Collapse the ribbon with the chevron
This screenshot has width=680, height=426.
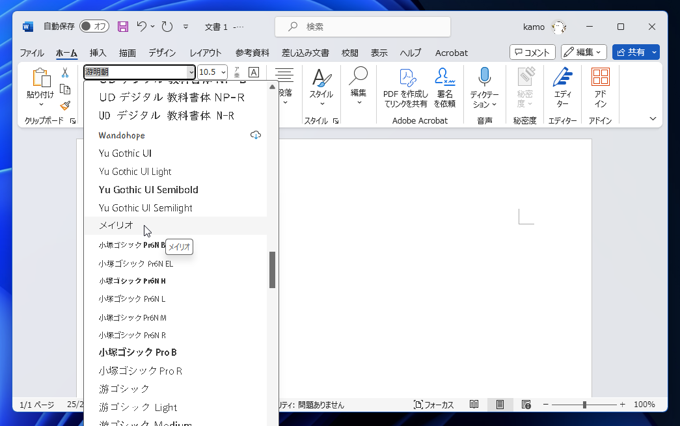(653, 119)
